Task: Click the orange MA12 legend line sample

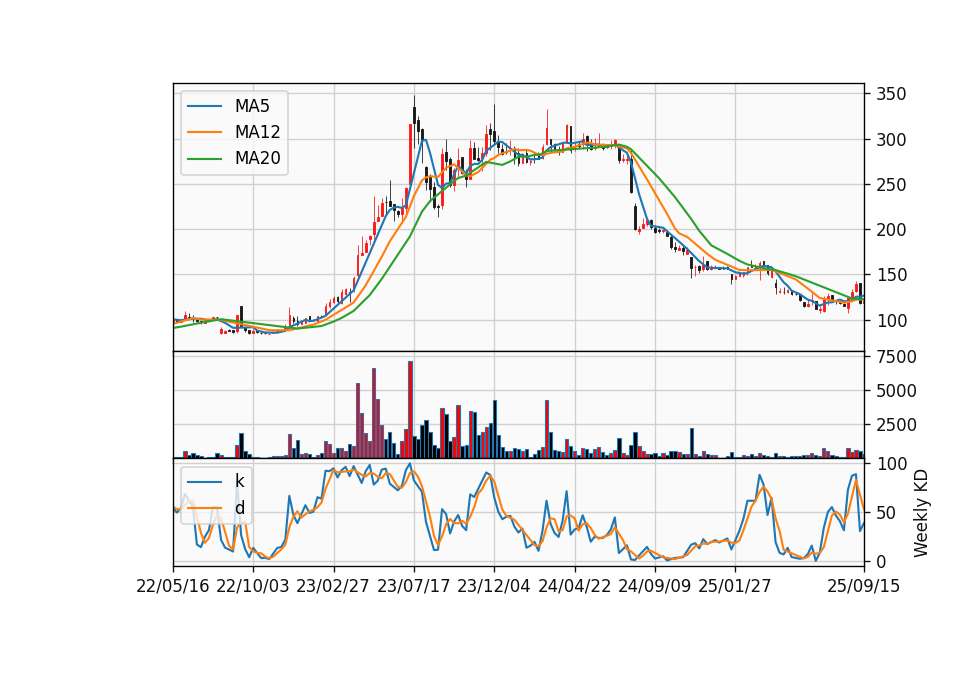Action: point(204,132)
